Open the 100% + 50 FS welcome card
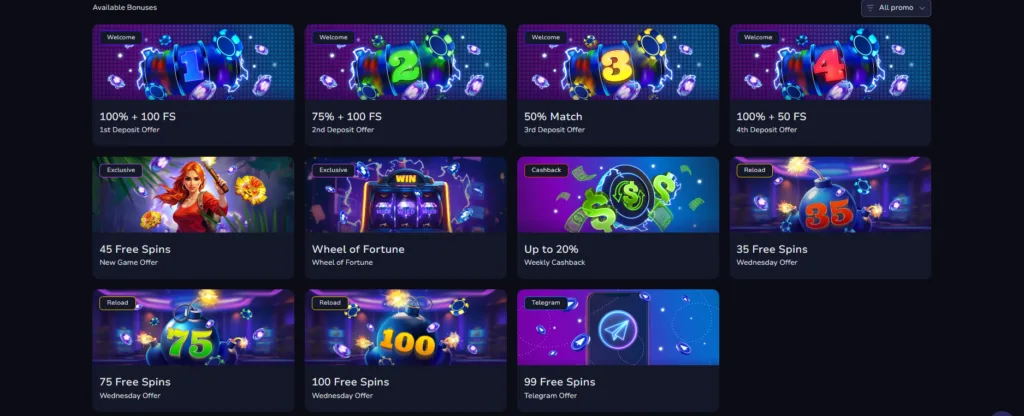1024x416 pixels. (x=830, y=85)
